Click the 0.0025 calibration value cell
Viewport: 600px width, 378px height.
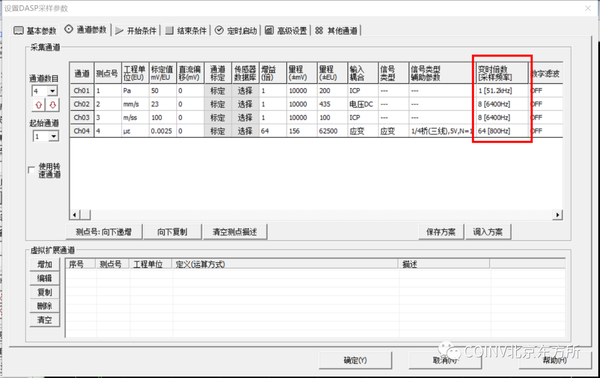[163, 131]
